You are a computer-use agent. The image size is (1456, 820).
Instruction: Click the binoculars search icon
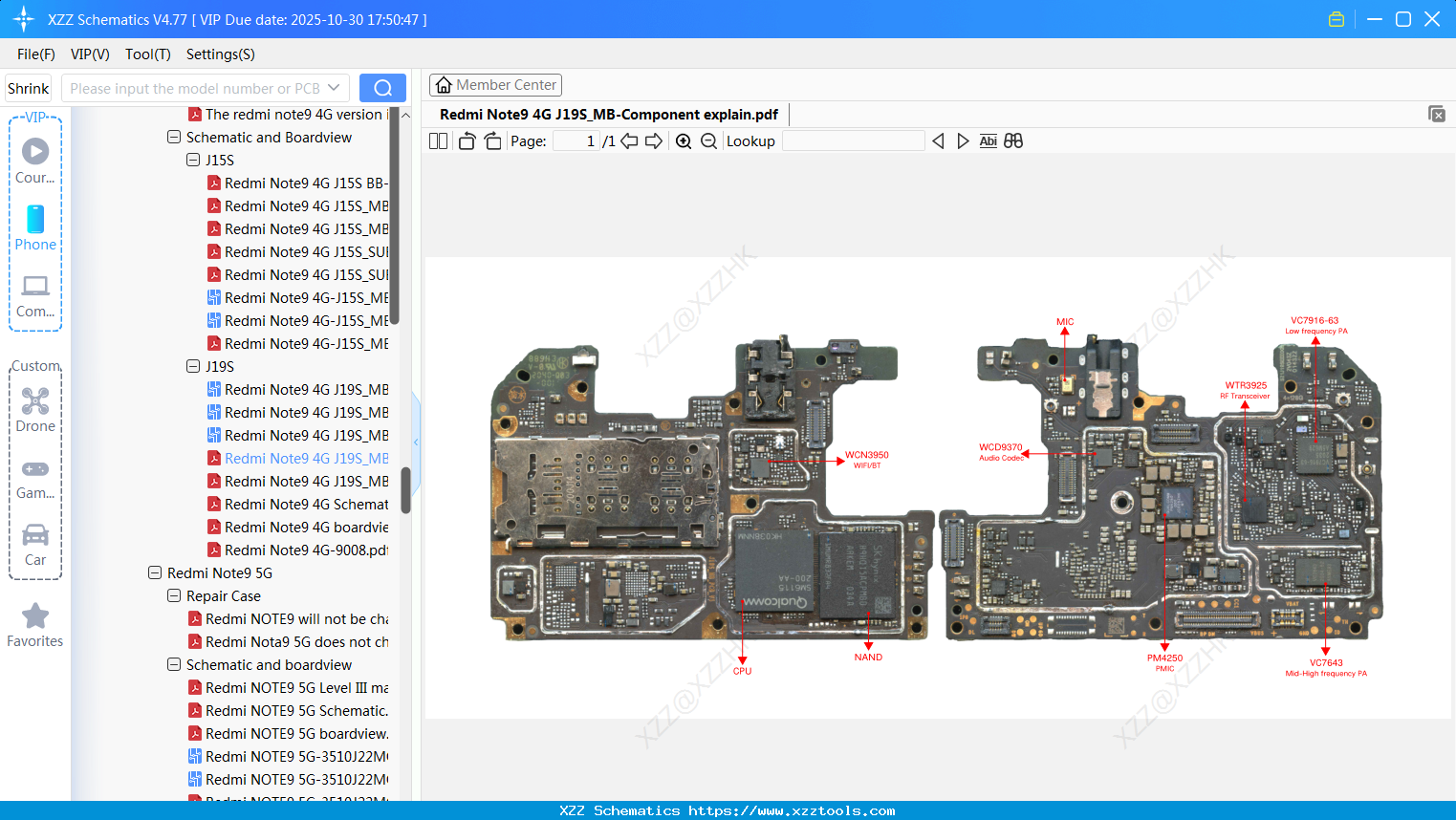(x=1013, y=140)
